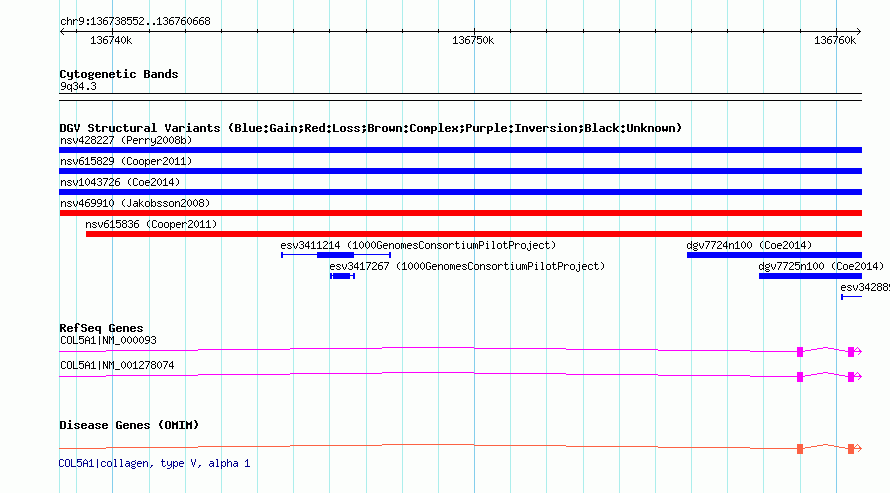Select the nsv615829 (Cooper2011) blue variant bar
Image resolution: width=890 pixels, height=493 pixels.
coord(460,171)
